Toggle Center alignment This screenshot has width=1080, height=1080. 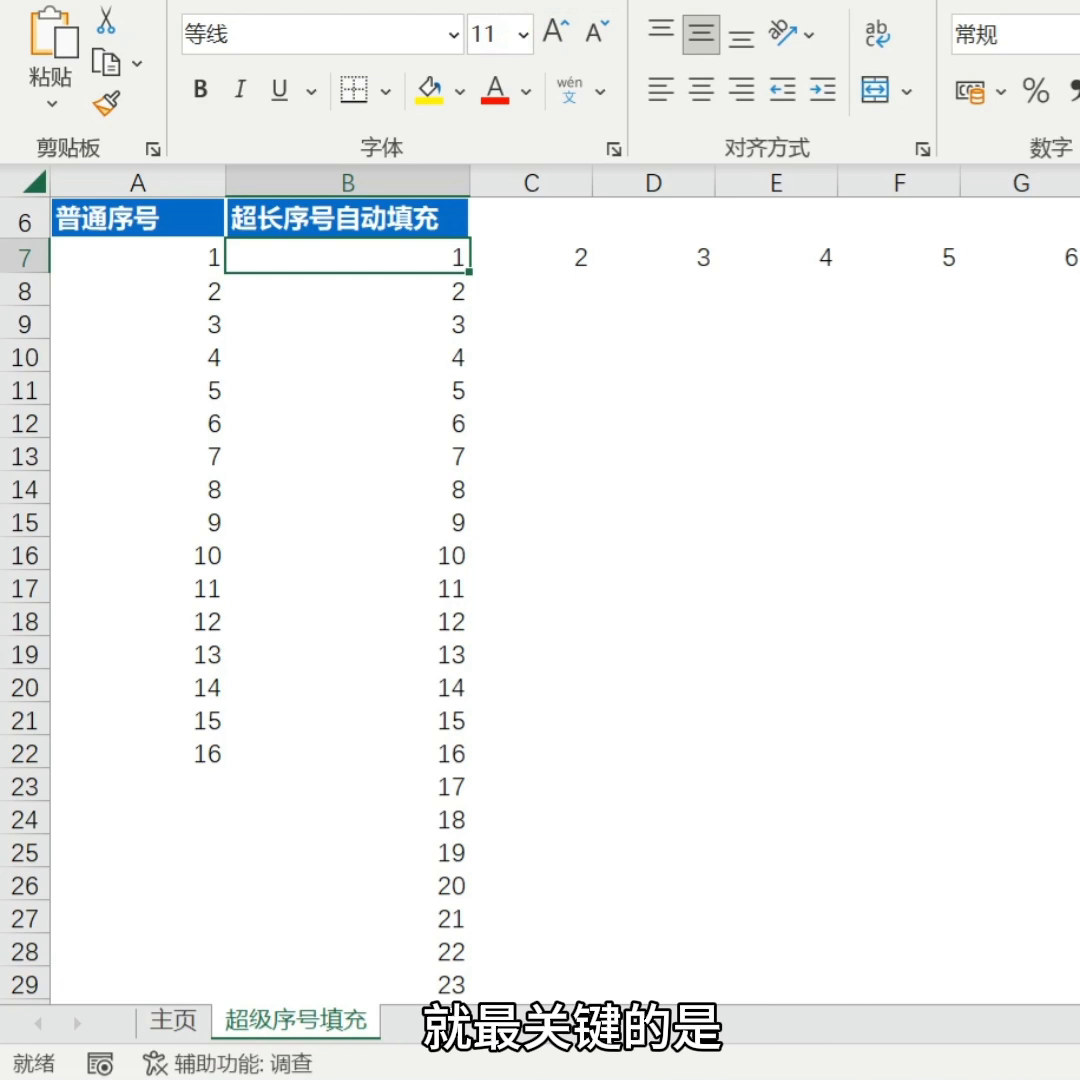tap(701, 90)
